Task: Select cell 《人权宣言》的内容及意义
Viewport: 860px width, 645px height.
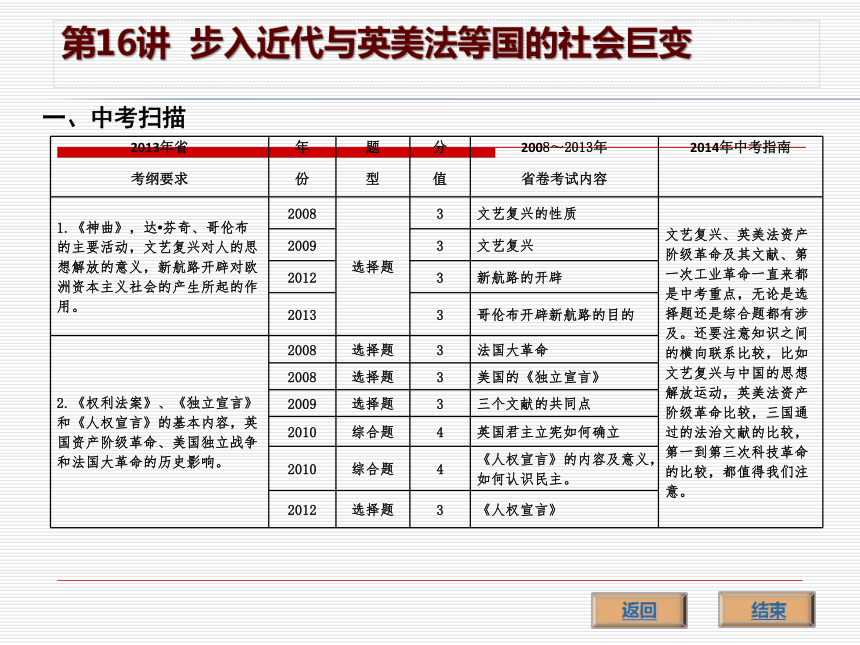Action: pos(564,469)
